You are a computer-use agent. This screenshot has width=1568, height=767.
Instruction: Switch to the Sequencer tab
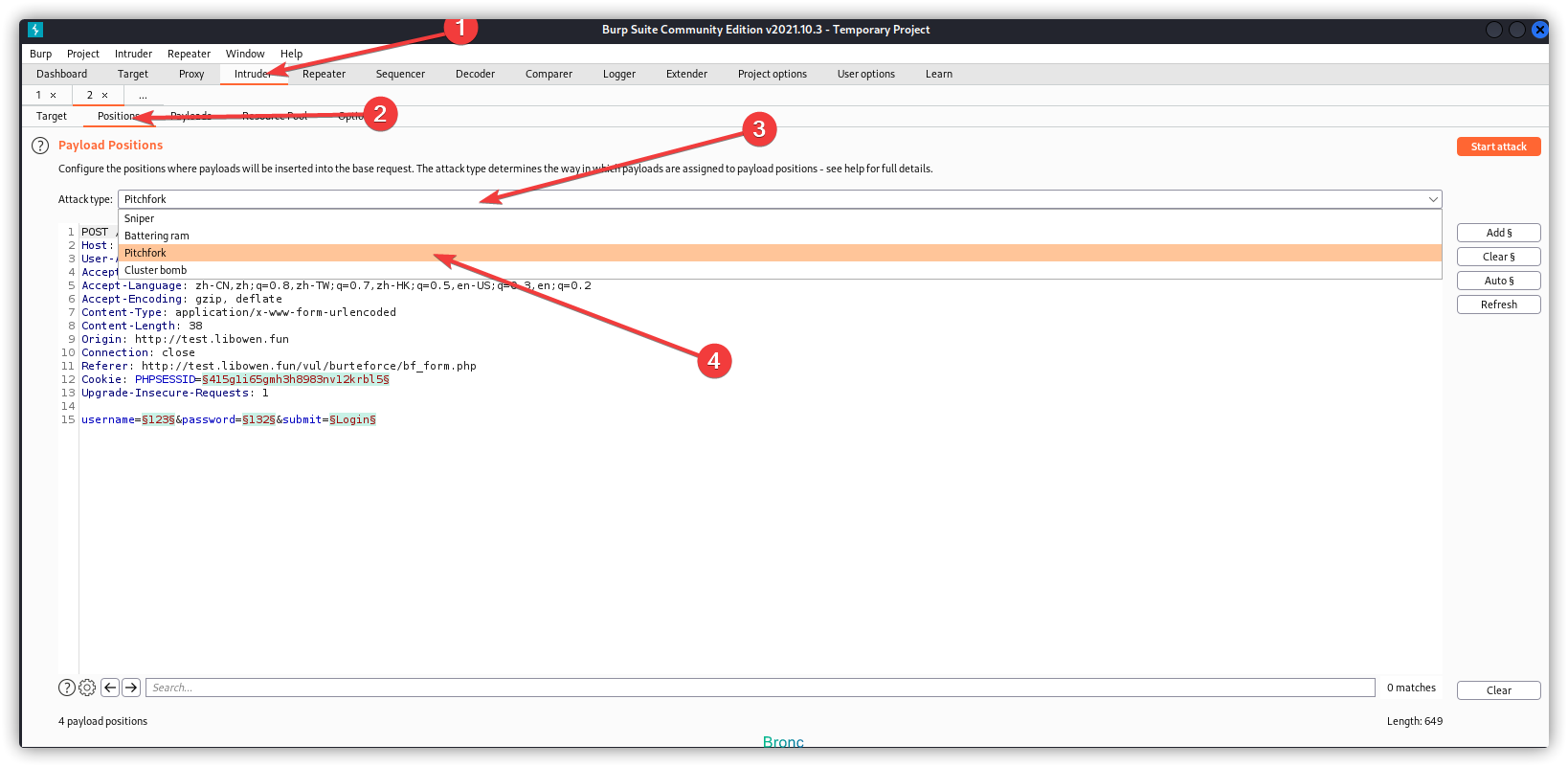(400, 74)
